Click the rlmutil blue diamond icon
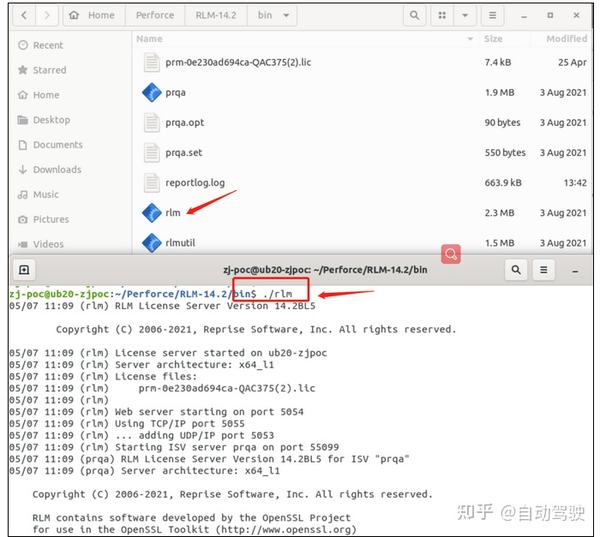Image resolution: width=600 pixels, height=537 pixels. [x=152, y=243]
